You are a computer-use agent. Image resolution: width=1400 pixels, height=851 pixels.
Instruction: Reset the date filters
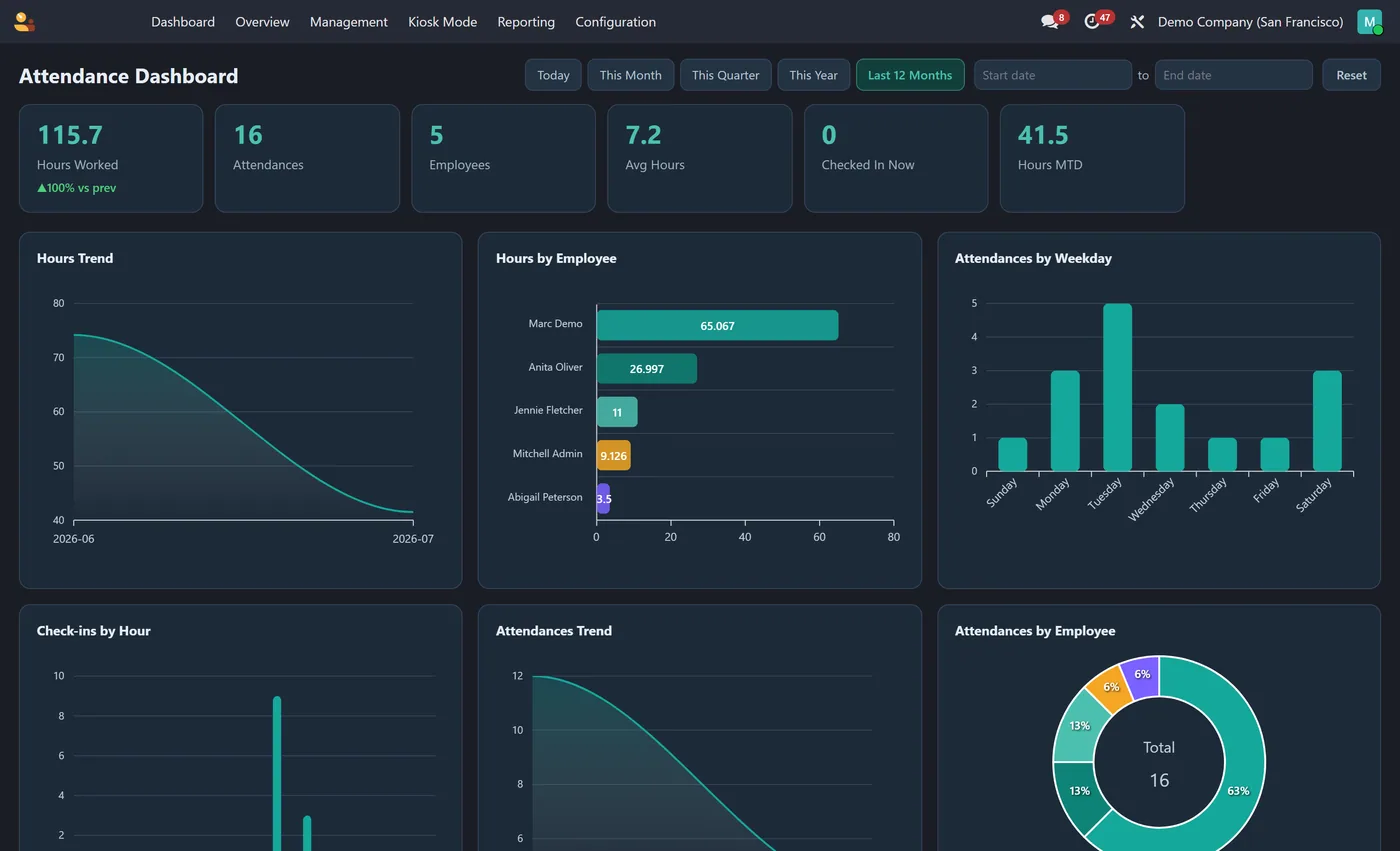click(1351, 75)
